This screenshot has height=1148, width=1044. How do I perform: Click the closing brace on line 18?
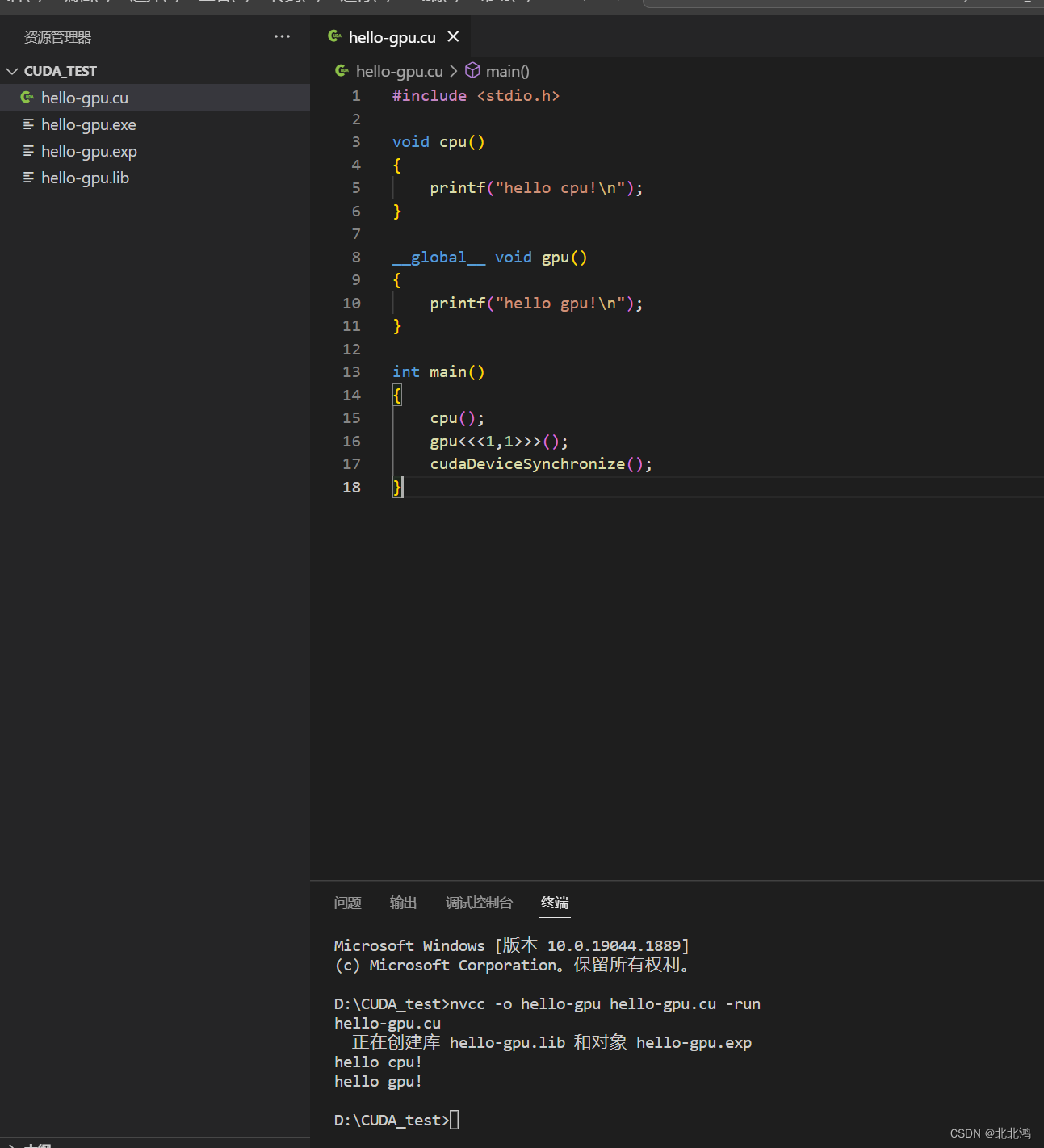pyautogui.click(x=397, y=488)
